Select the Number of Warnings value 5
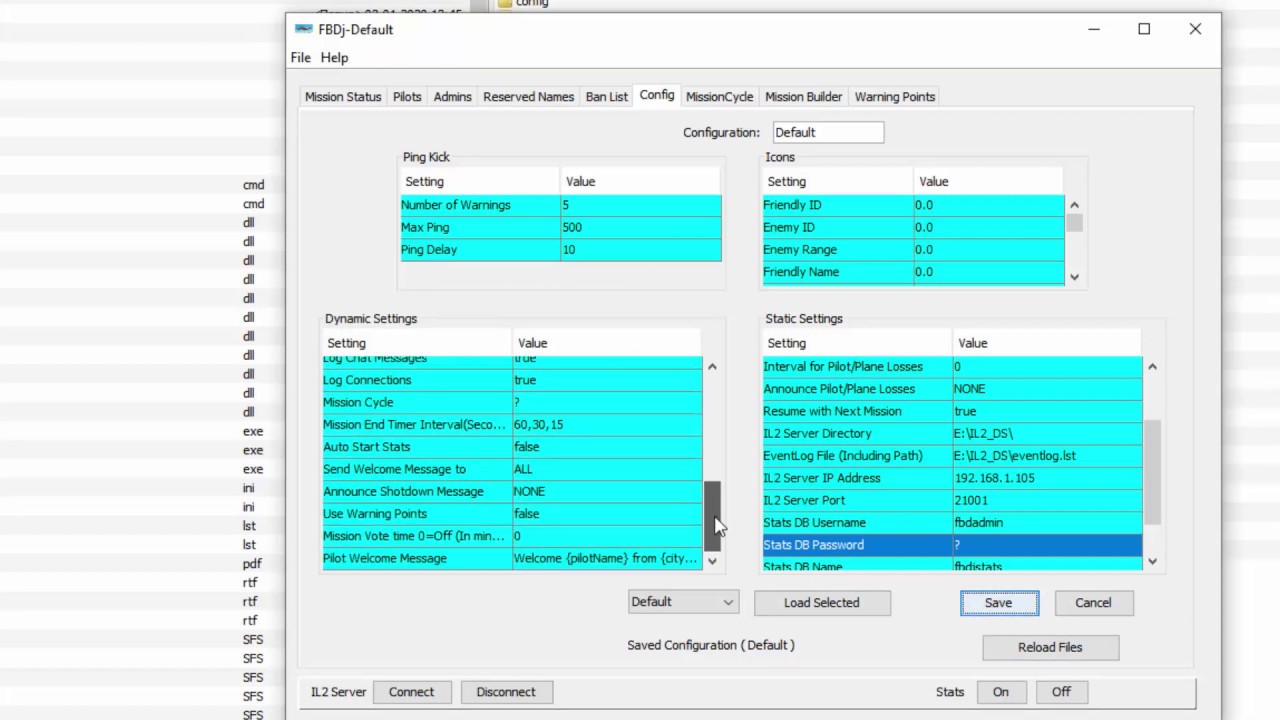The height and width of the screenshot is (720, 1280). click(x=641, y=205)
